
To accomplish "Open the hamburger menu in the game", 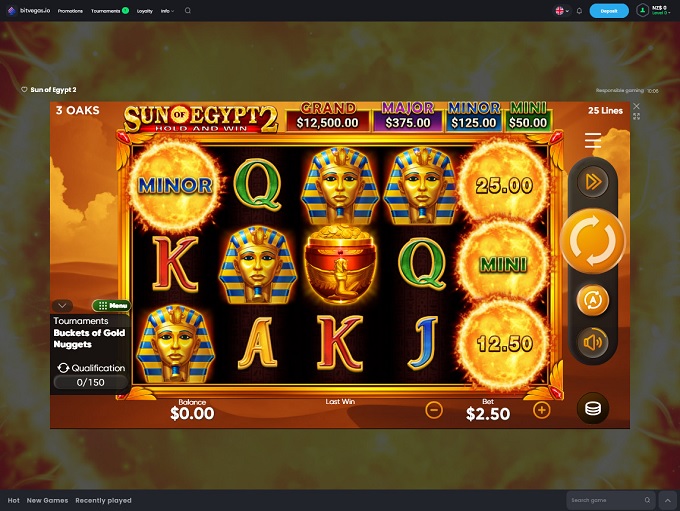I will 593,141.
